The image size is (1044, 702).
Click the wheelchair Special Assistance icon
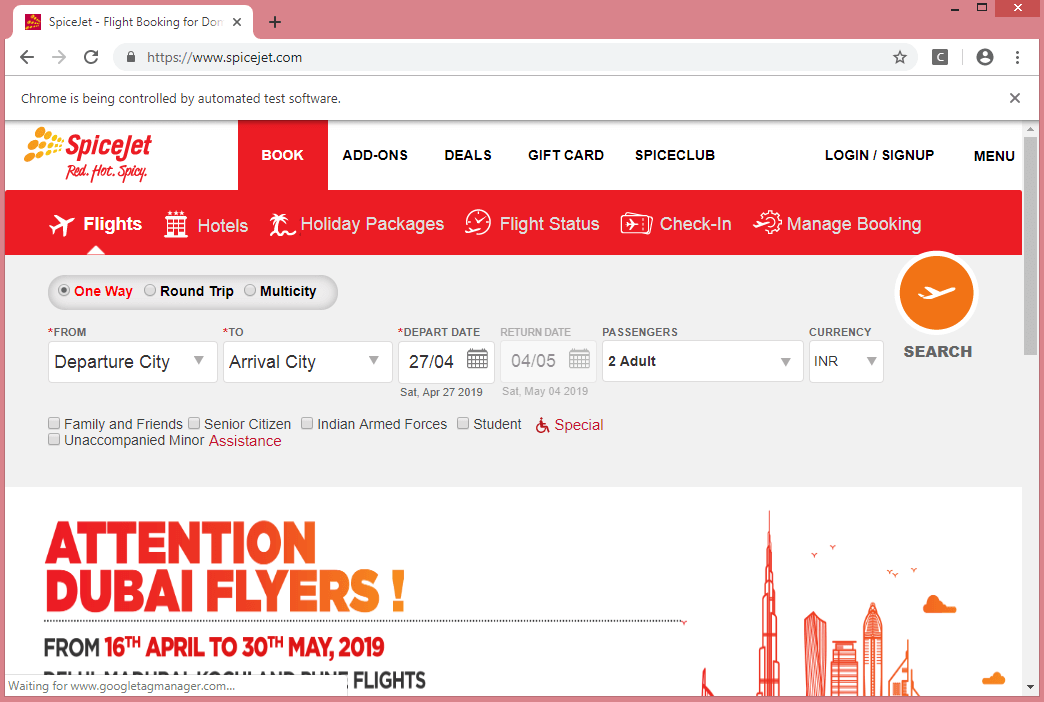[x=543, y=425]
